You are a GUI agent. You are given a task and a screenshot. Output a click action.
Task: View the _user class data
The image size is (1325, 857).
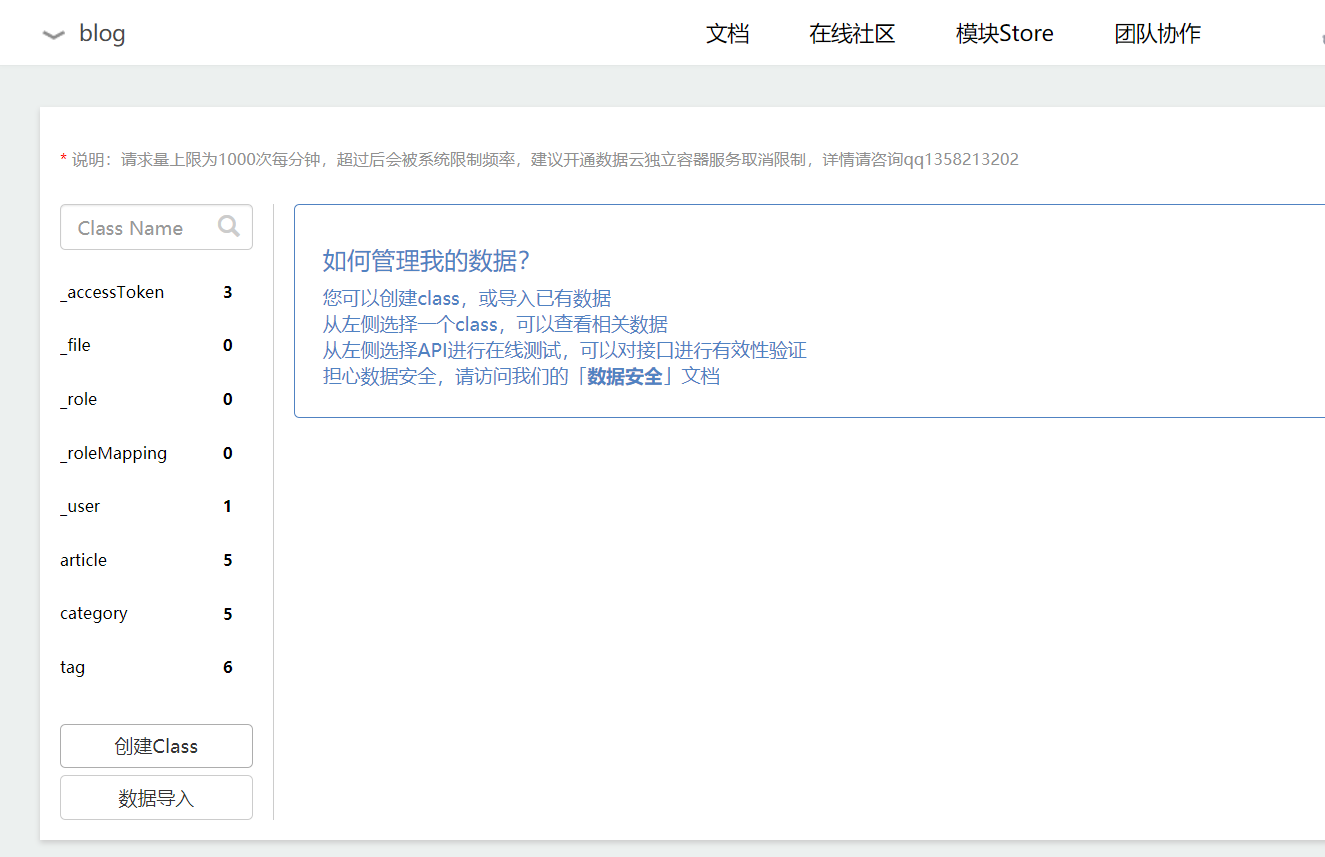[80, 506]
